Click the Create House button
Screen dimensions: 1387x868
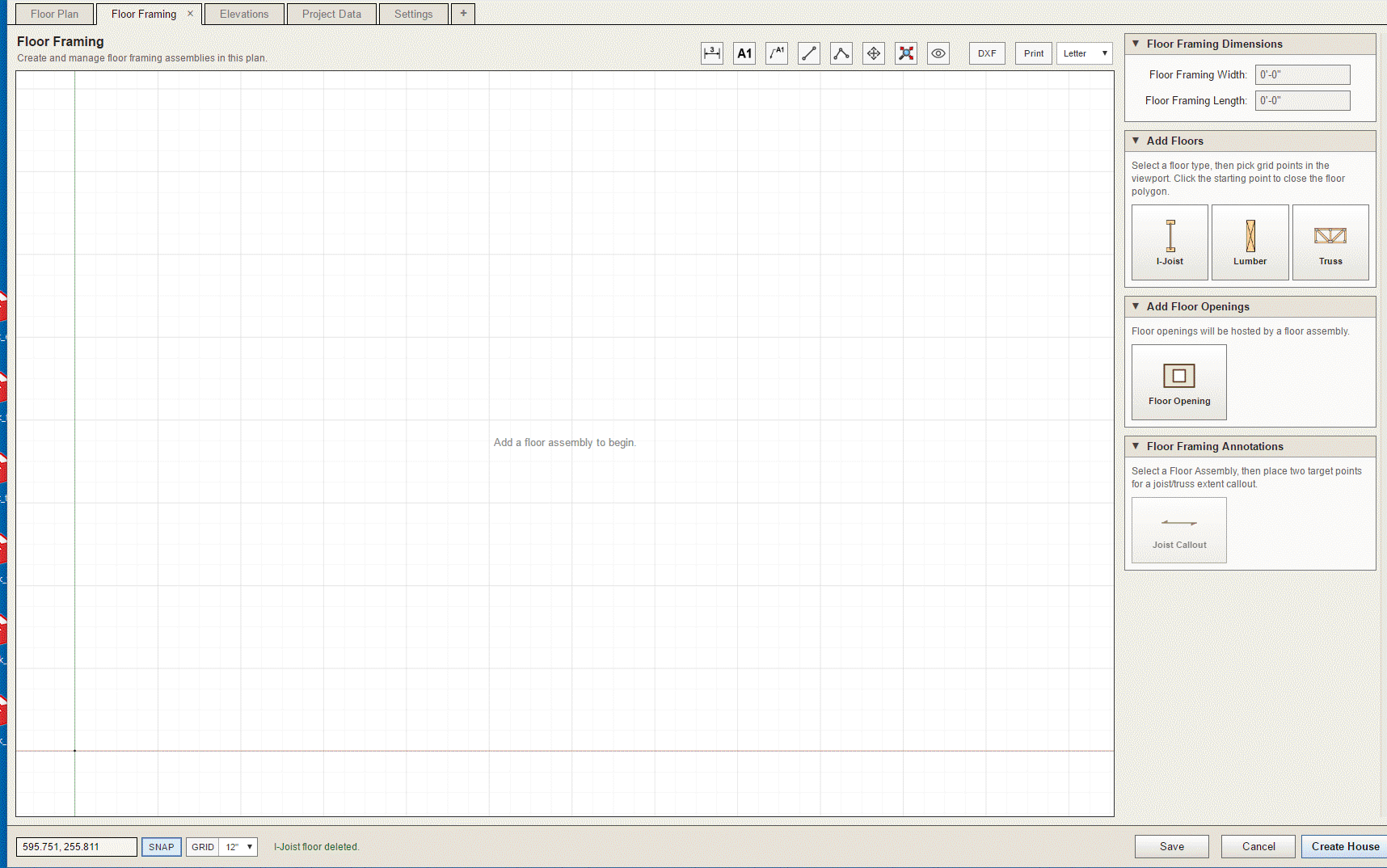point(1345,846)
